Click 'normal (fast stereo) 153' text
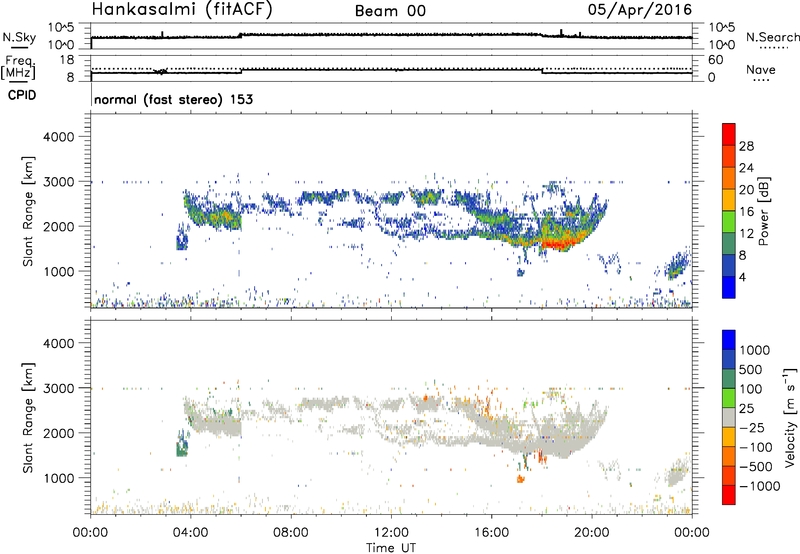Image resolution: width=800 pixels, height=554 pixels. [x=173, y=99]
